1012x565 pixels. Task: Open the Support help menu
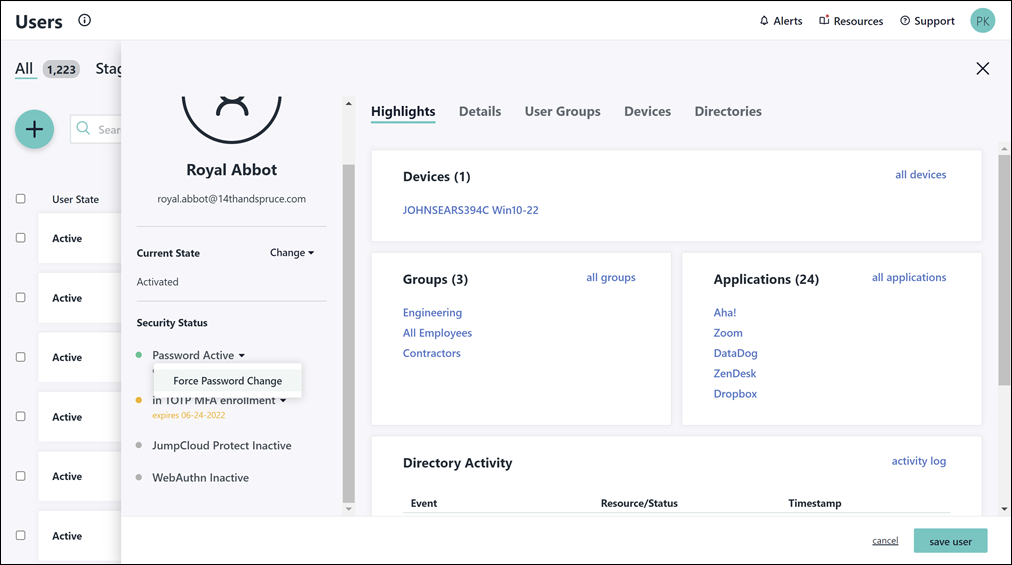pos(927,21)
